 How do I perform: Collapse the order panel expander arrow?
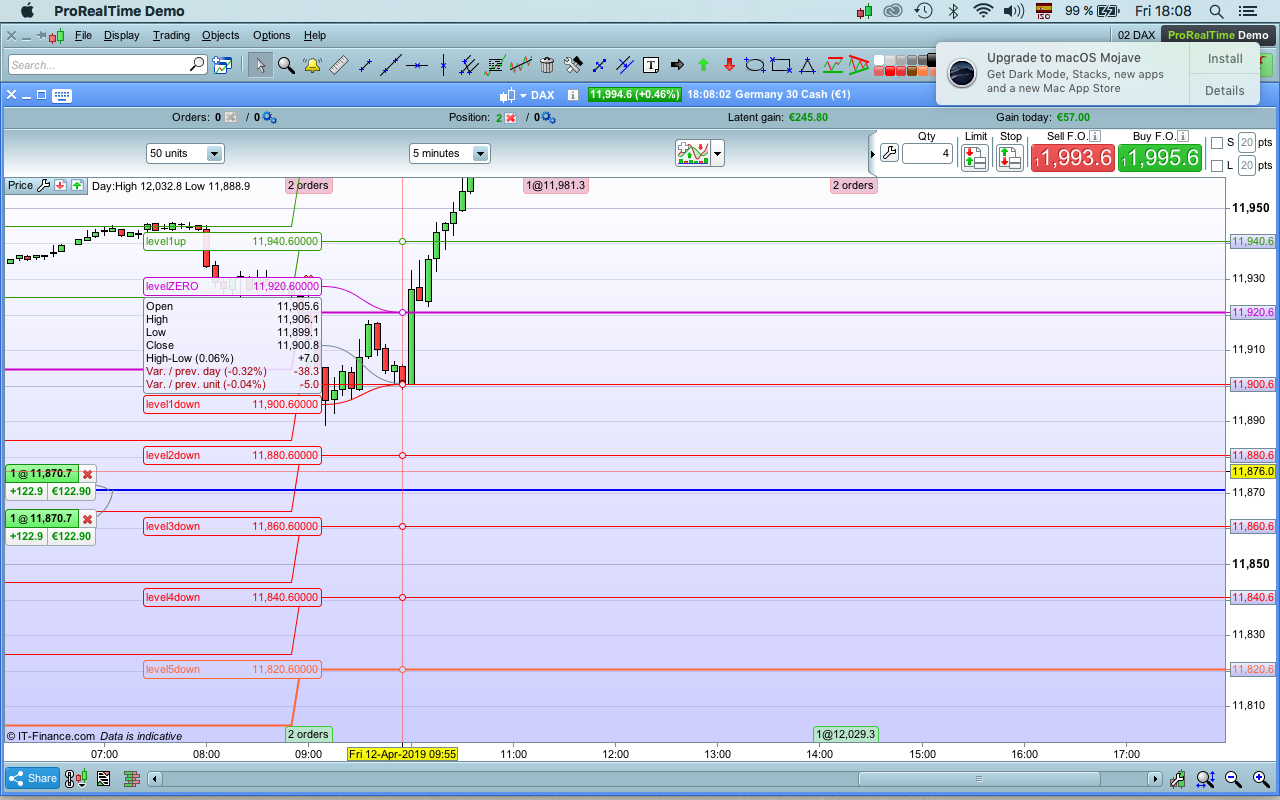(x=872, y=154)
